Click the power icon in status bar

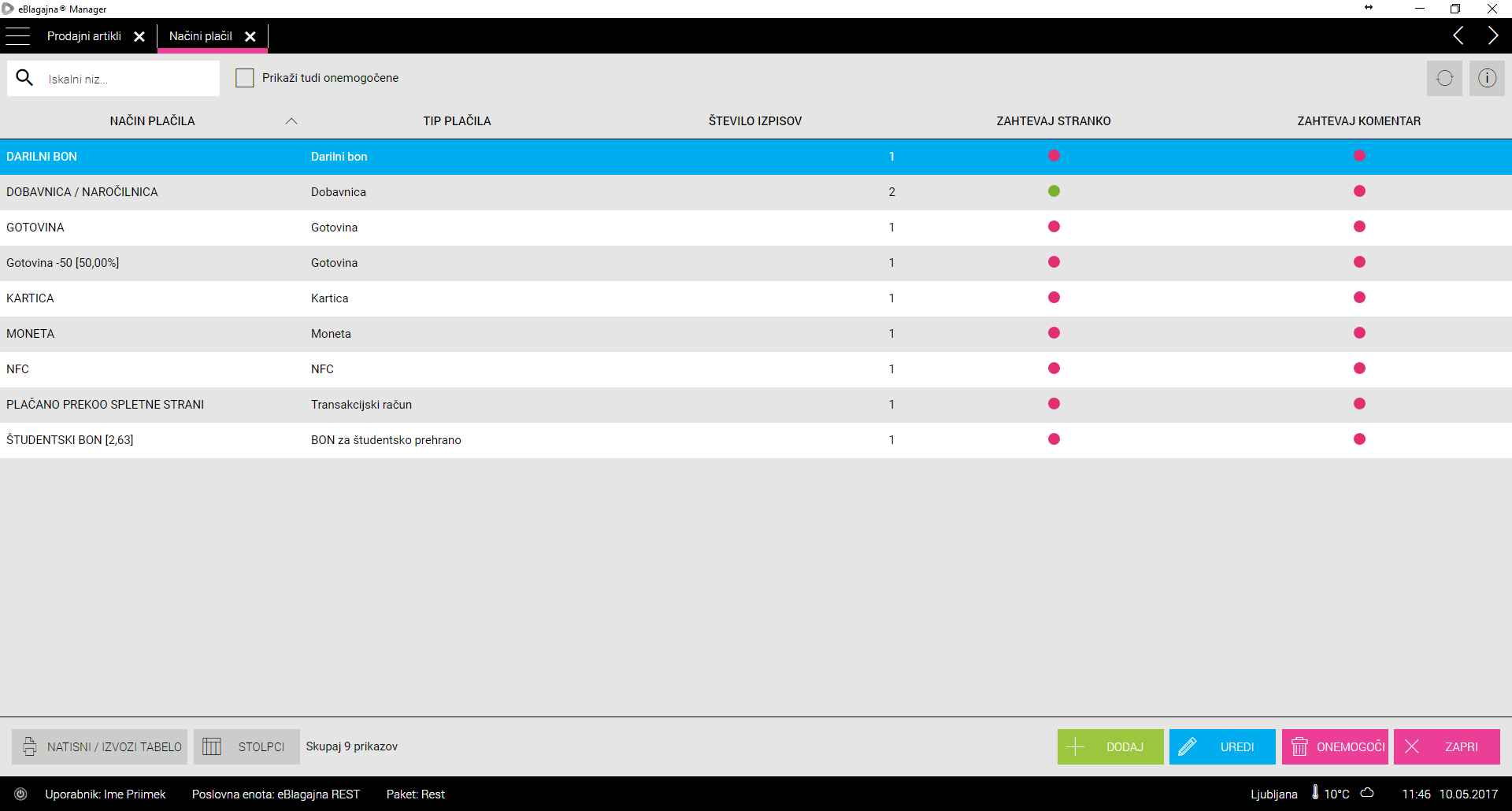[21, 794]
